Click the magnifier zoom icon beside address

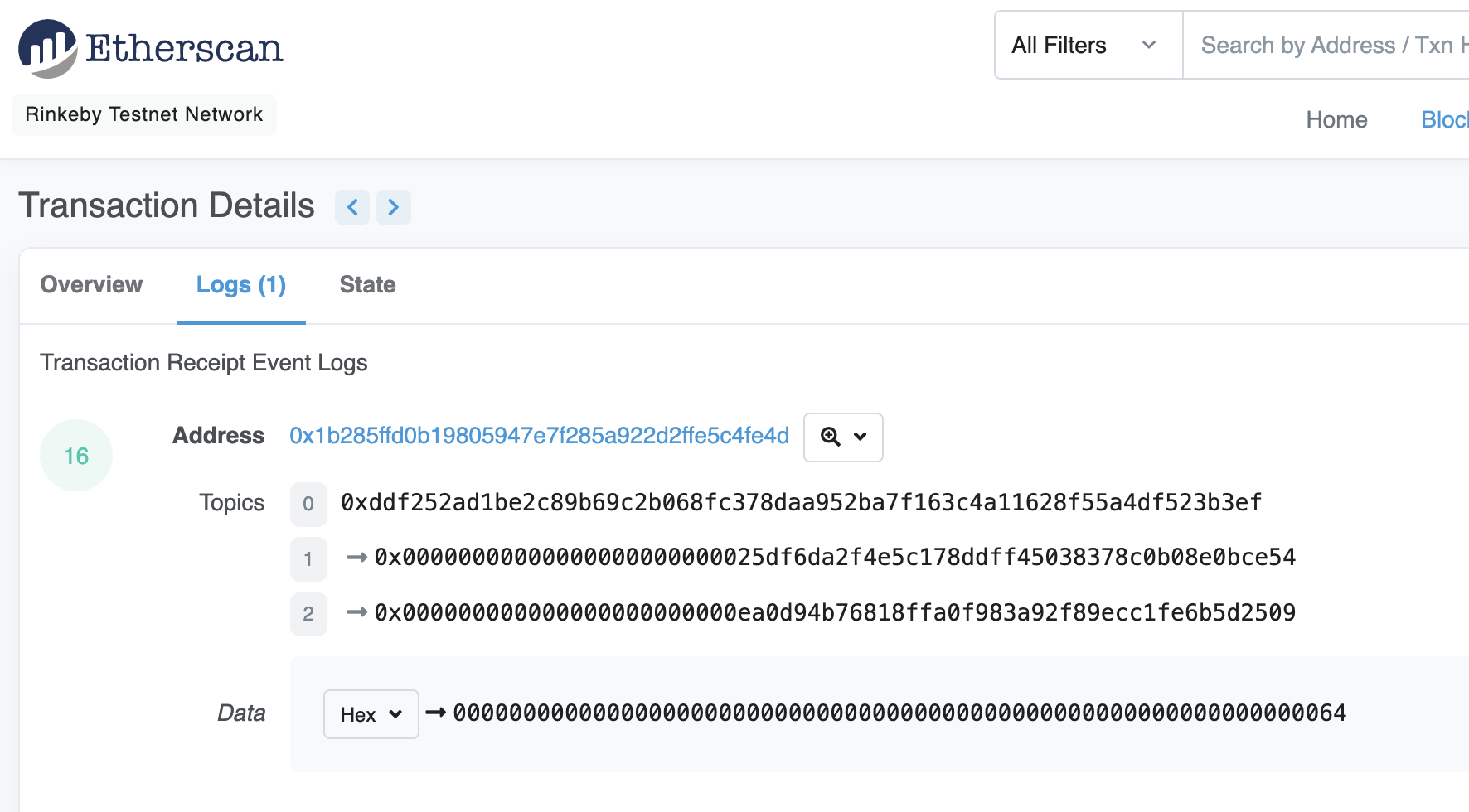830,437
